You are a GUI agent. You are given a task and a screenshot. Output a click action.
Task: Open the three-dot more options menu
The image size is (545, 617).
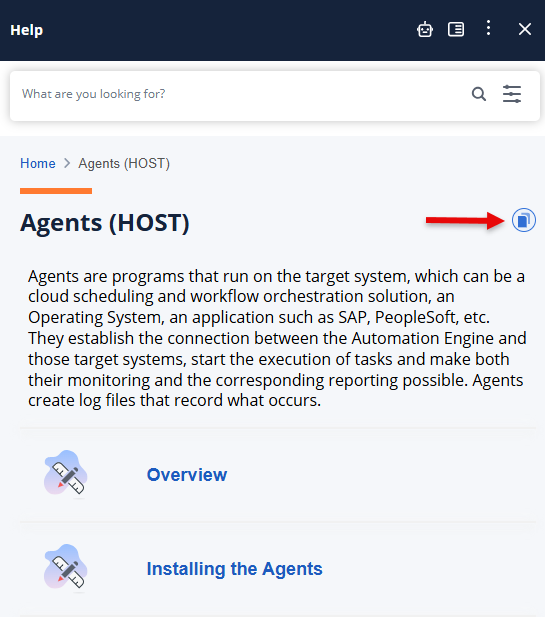488,28
